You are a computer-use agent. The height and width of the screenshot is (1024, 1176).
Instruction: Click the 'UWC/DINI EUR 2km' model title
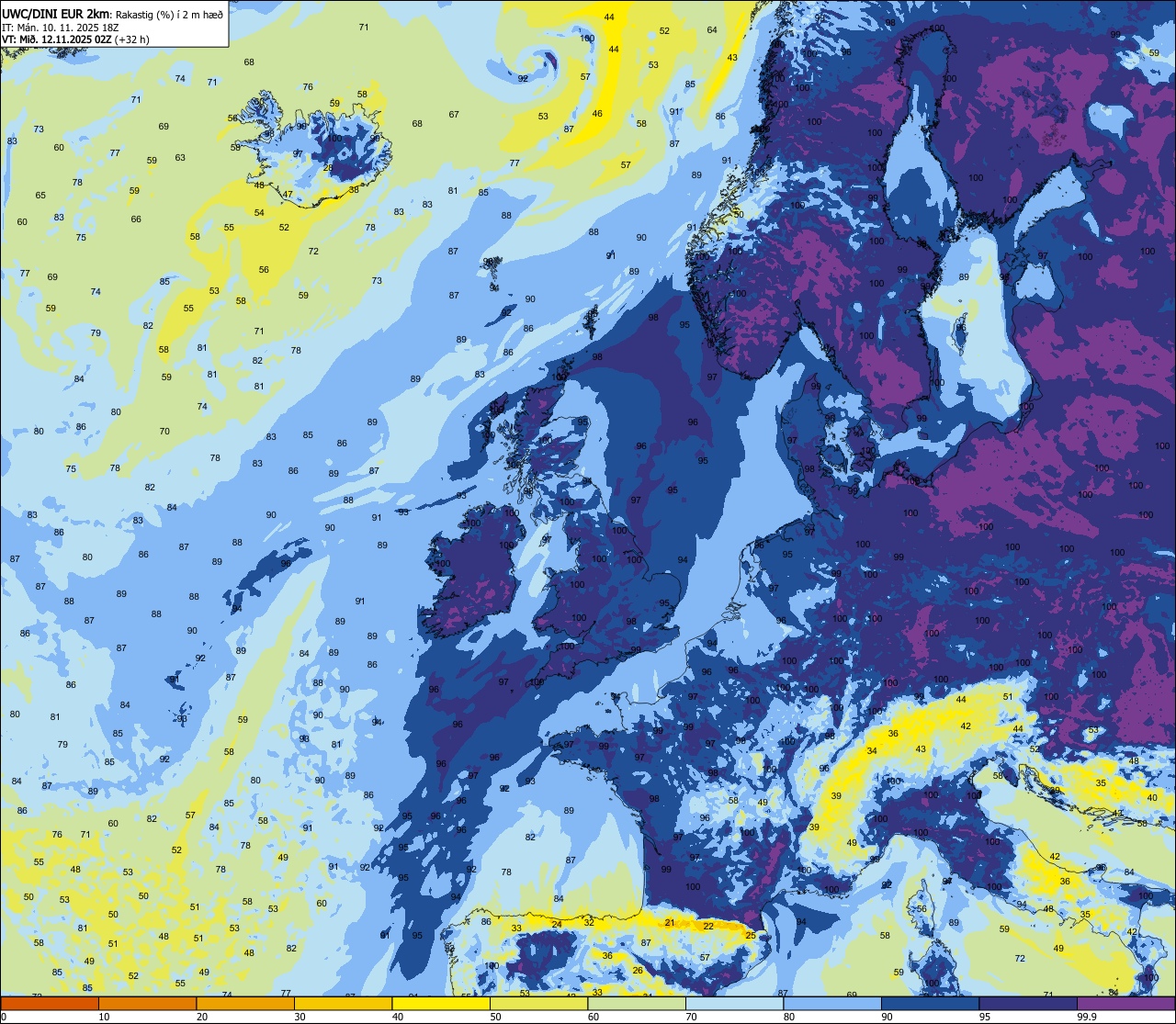tap(56, 14)
